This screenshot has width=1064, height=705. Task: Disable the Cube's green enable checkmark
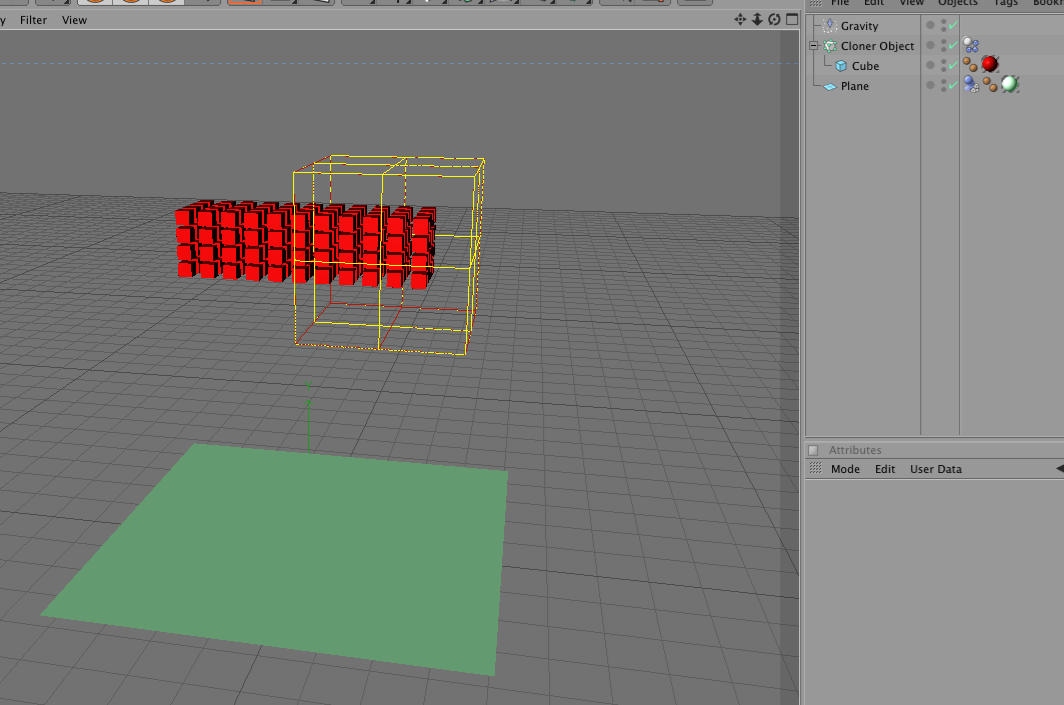(x=953, y=66)
